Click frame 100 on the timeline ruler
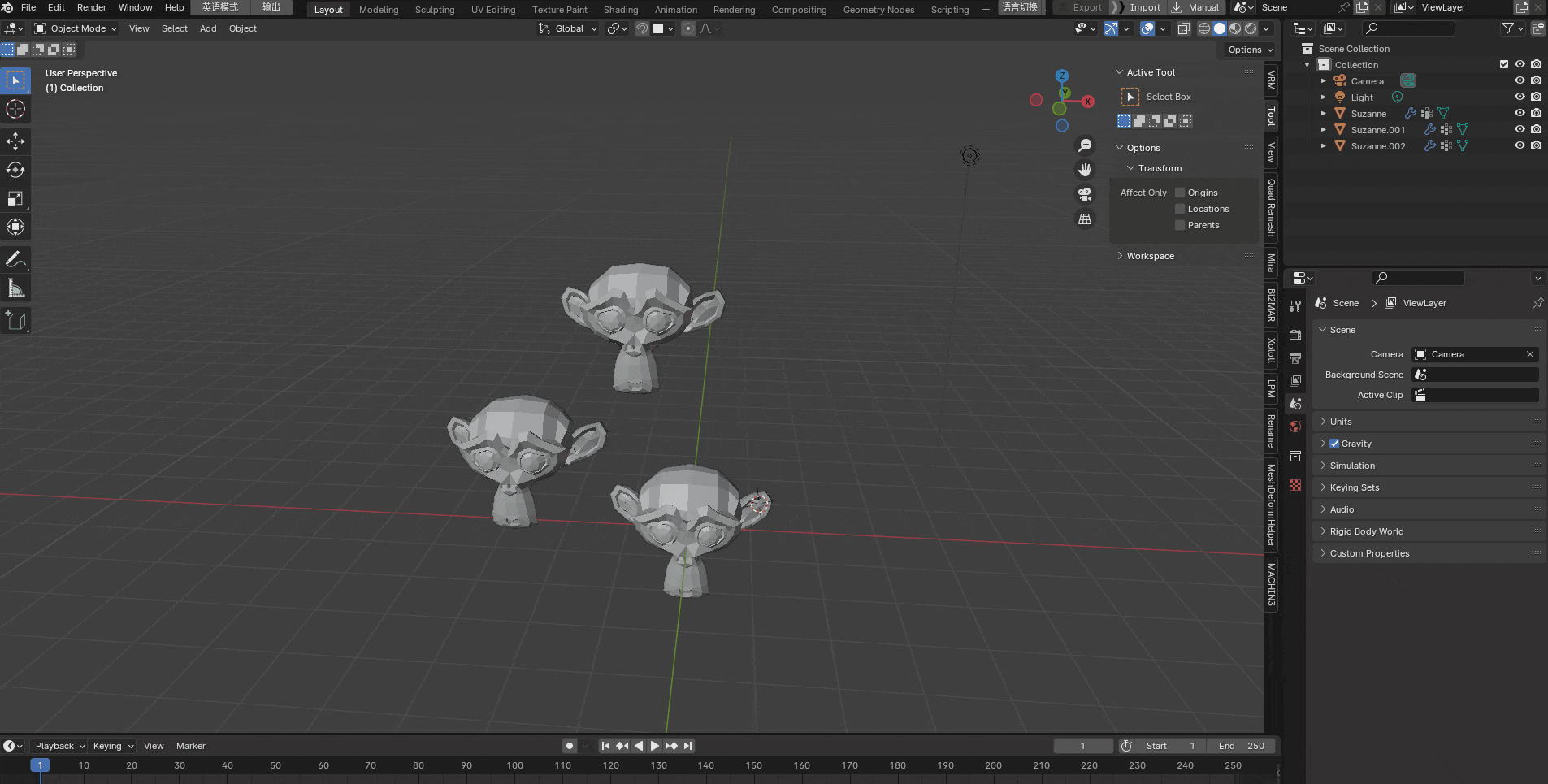Image resolution: width=1548 pixels, height=784 pixels. pyautogui.click(x=515, y=765)
